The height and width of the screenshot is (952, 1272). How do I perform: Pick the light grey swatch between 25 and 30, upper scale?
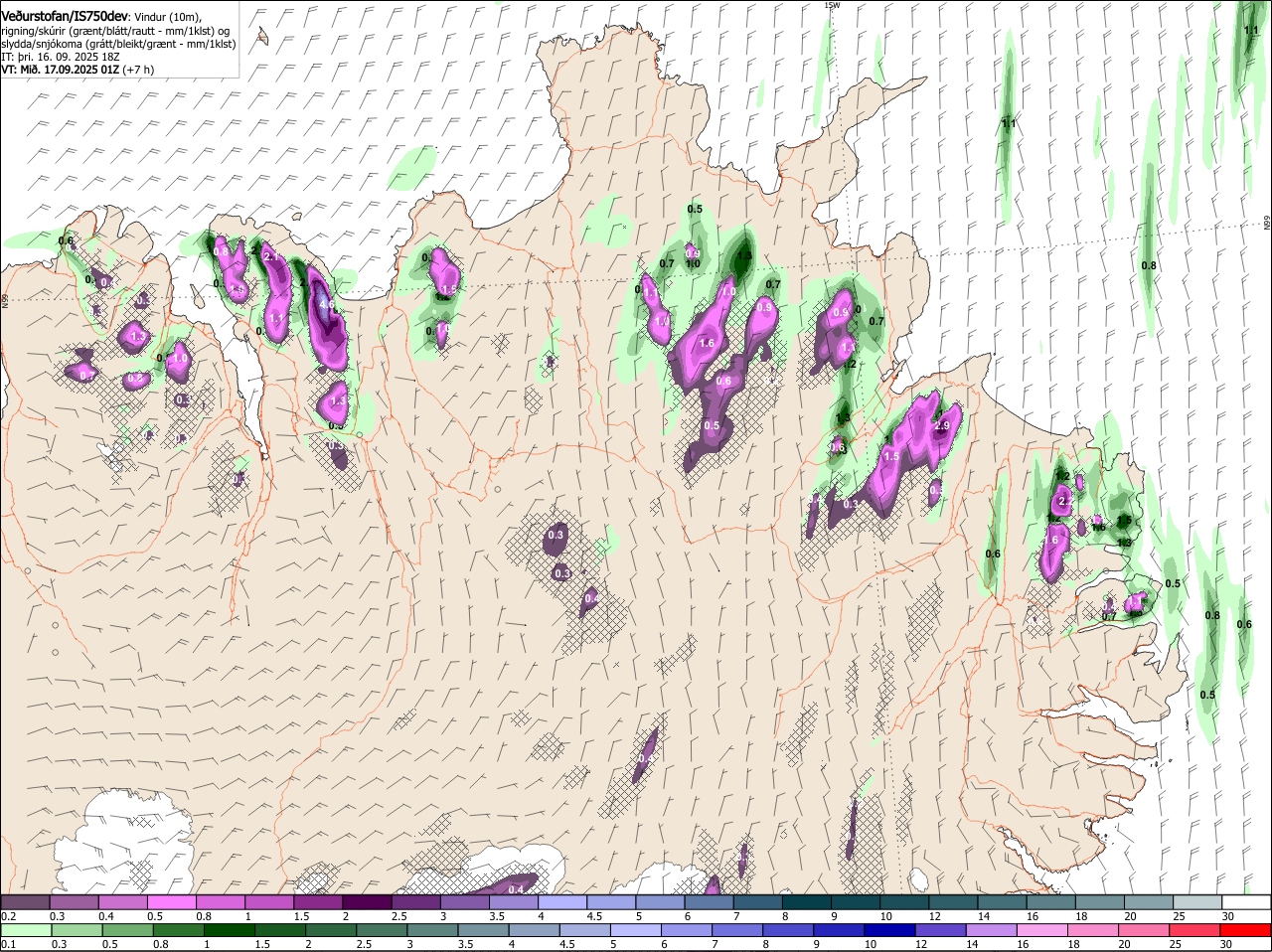tap(1196, 902)
